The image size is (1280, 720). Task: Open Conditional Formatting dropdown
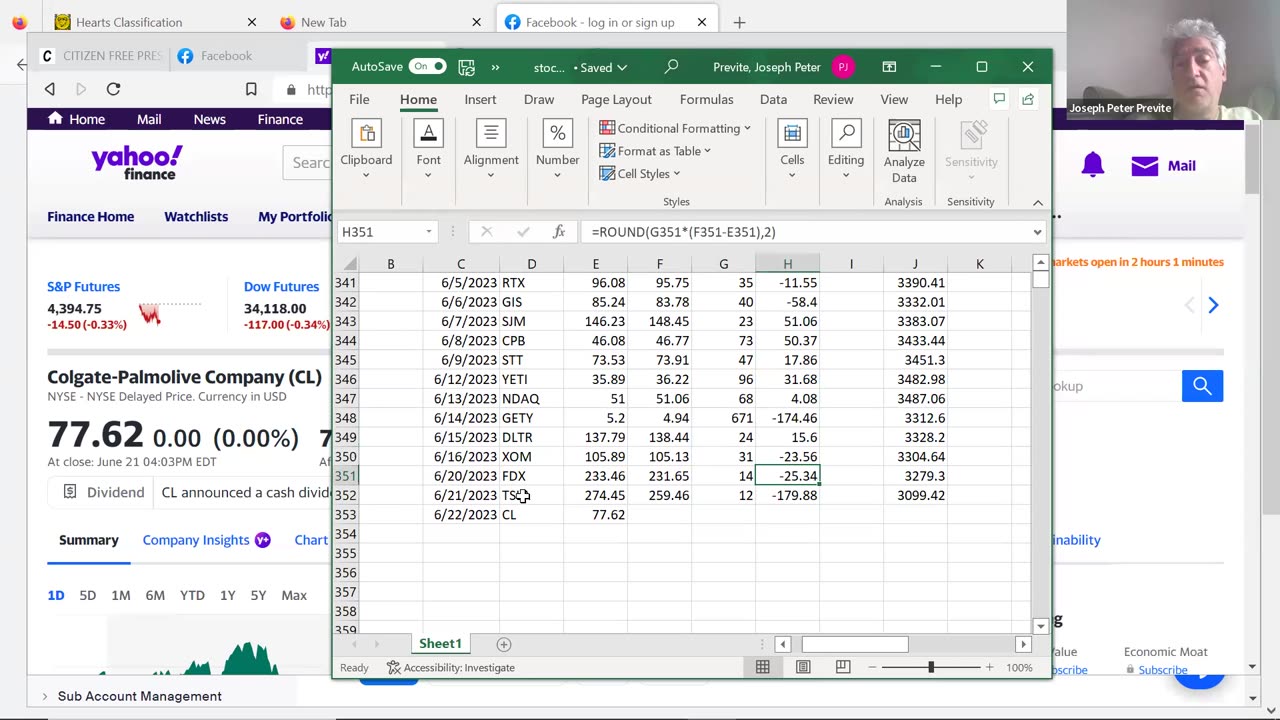click(x=675, y=128)
